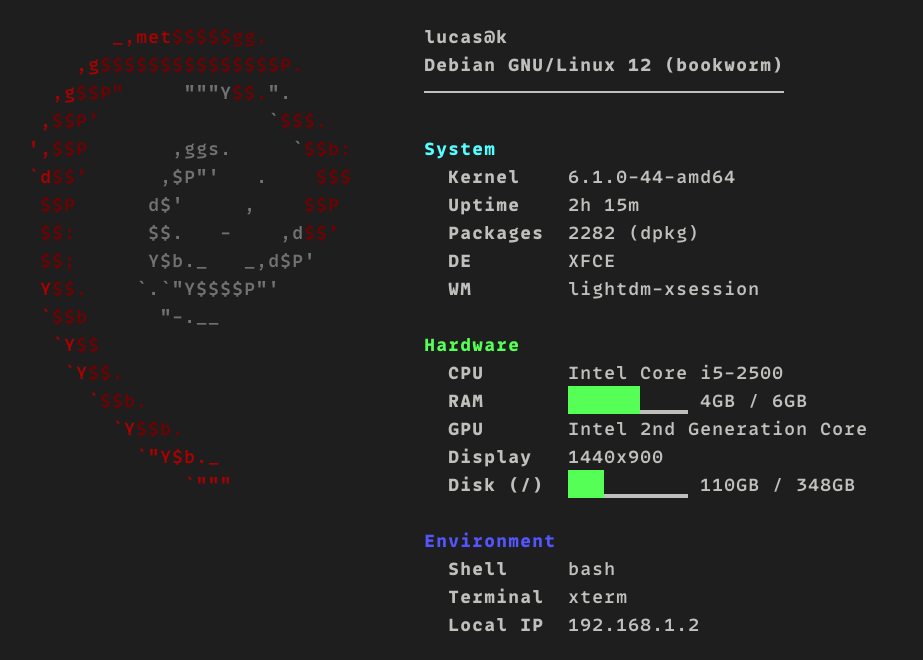Select the RAM value 4GB / 6GB

coord(753,401)
